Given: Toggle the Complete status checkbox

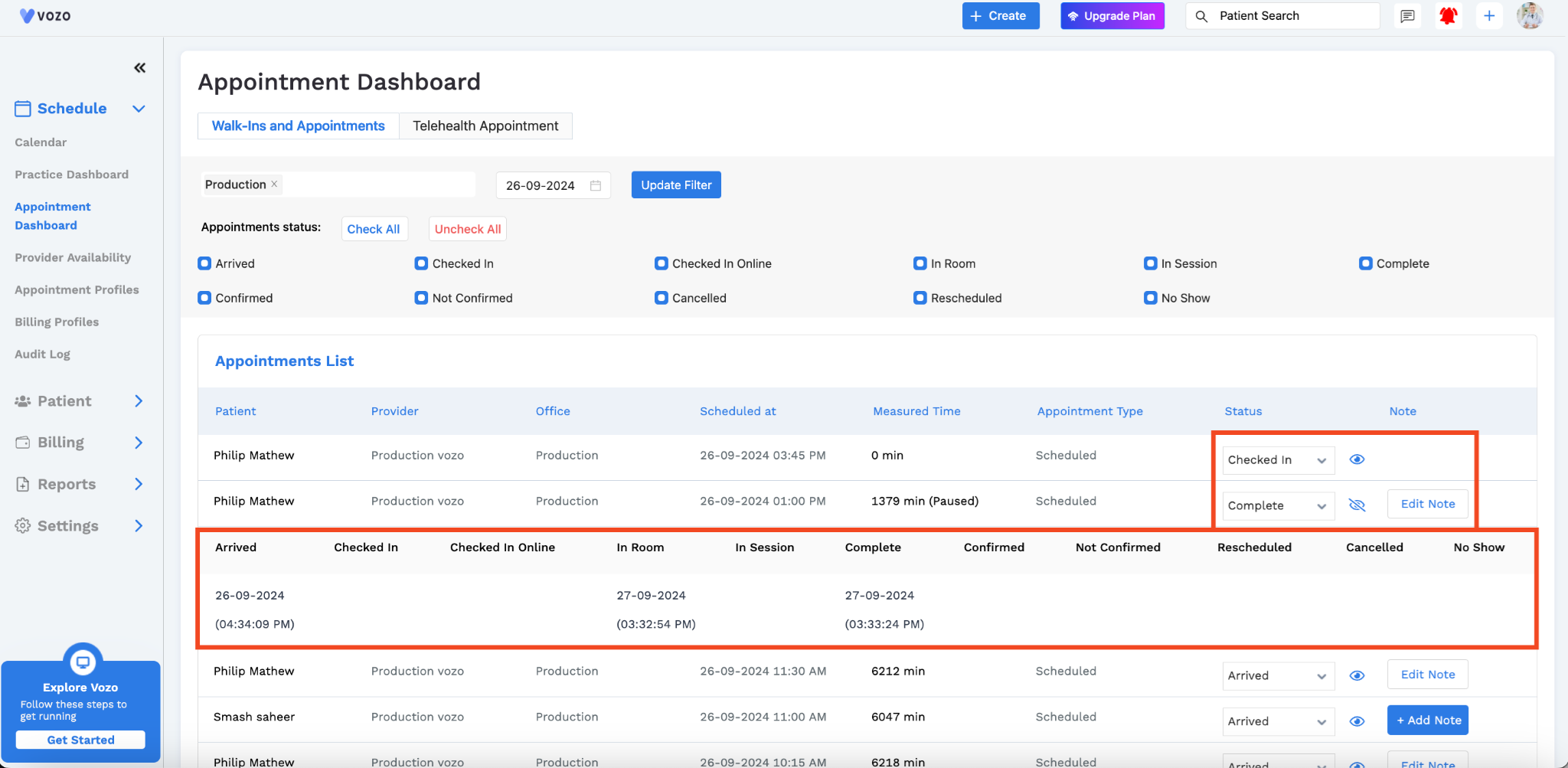Looking at the screenshot, I should (x=1366, y=263).
